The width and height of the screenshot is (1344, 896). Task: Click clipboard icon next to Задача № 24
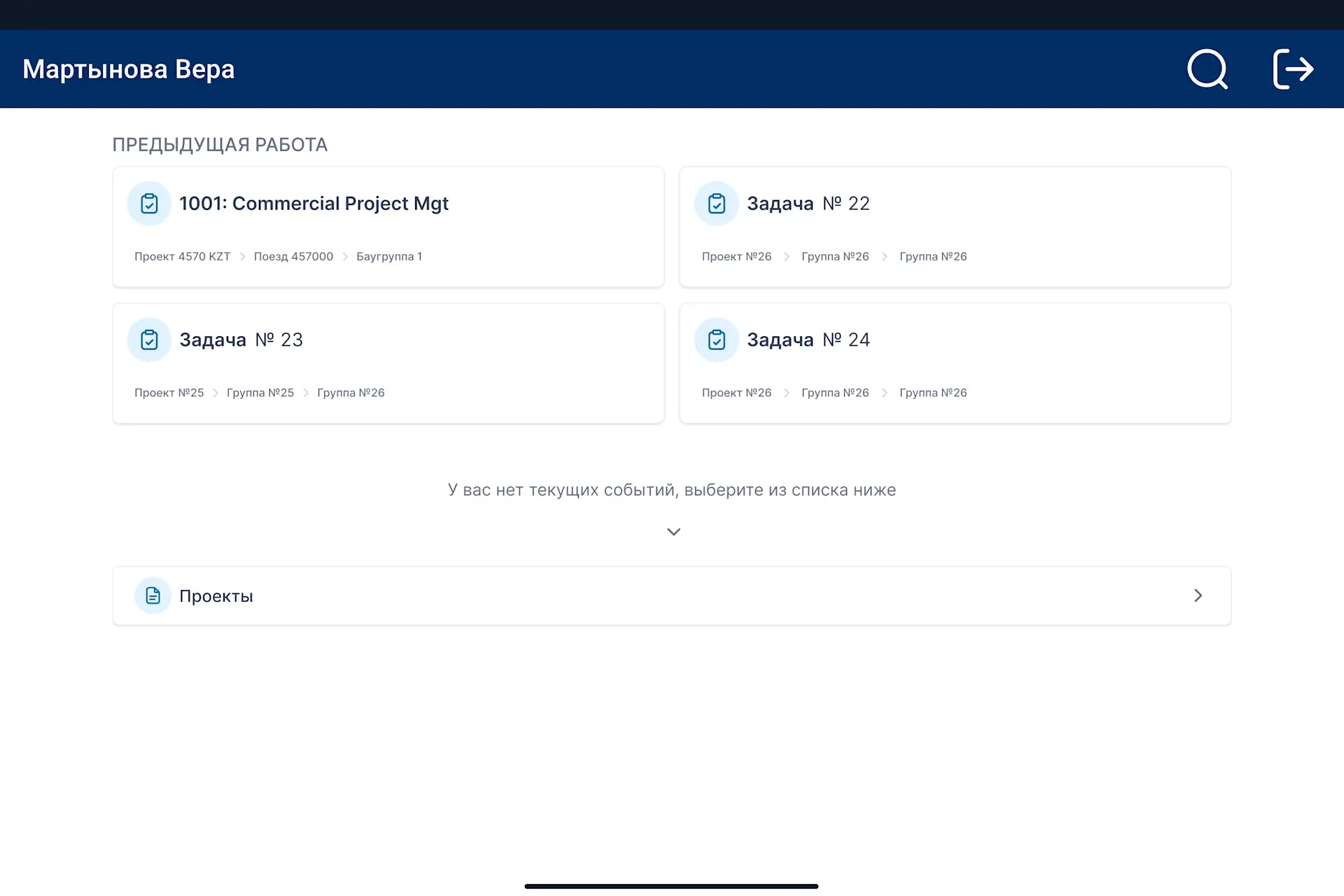pos(716,340)
